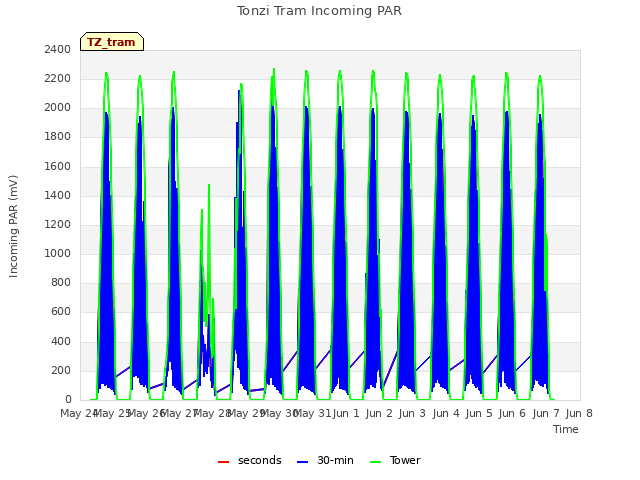Click the May 31 x-axis date label
This screenshot has height=480, width=640.
point(312,413)
